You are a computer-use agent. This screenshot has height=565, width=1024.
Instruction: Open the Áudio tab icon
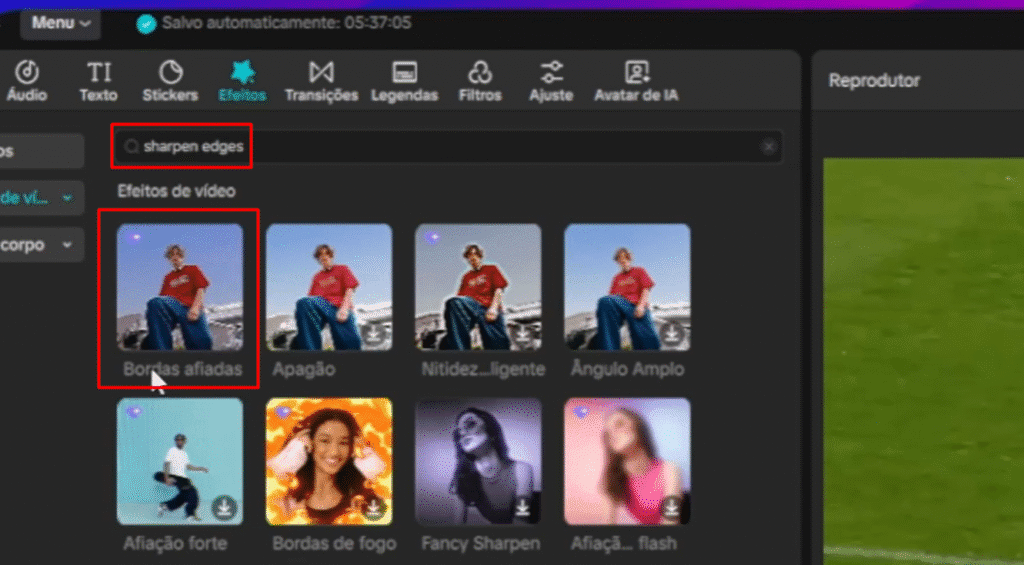(26, 73)
